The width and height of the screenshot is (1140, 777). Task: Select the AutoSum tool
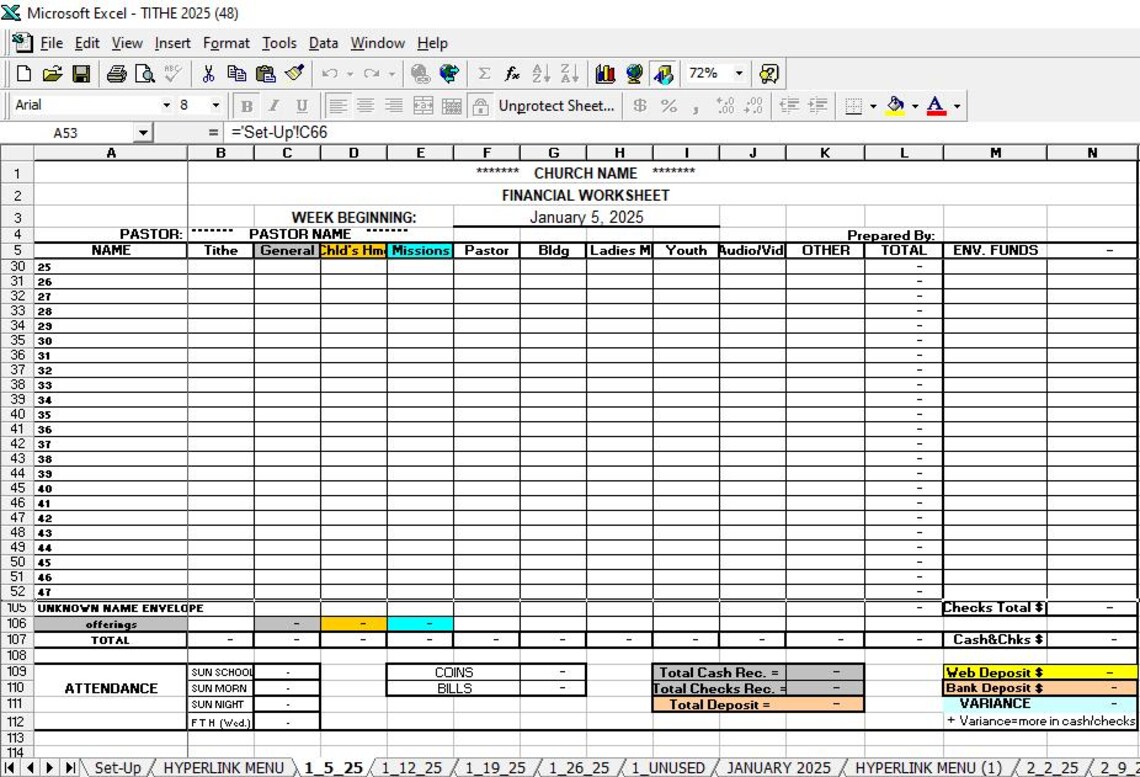[x=484, y=72]
